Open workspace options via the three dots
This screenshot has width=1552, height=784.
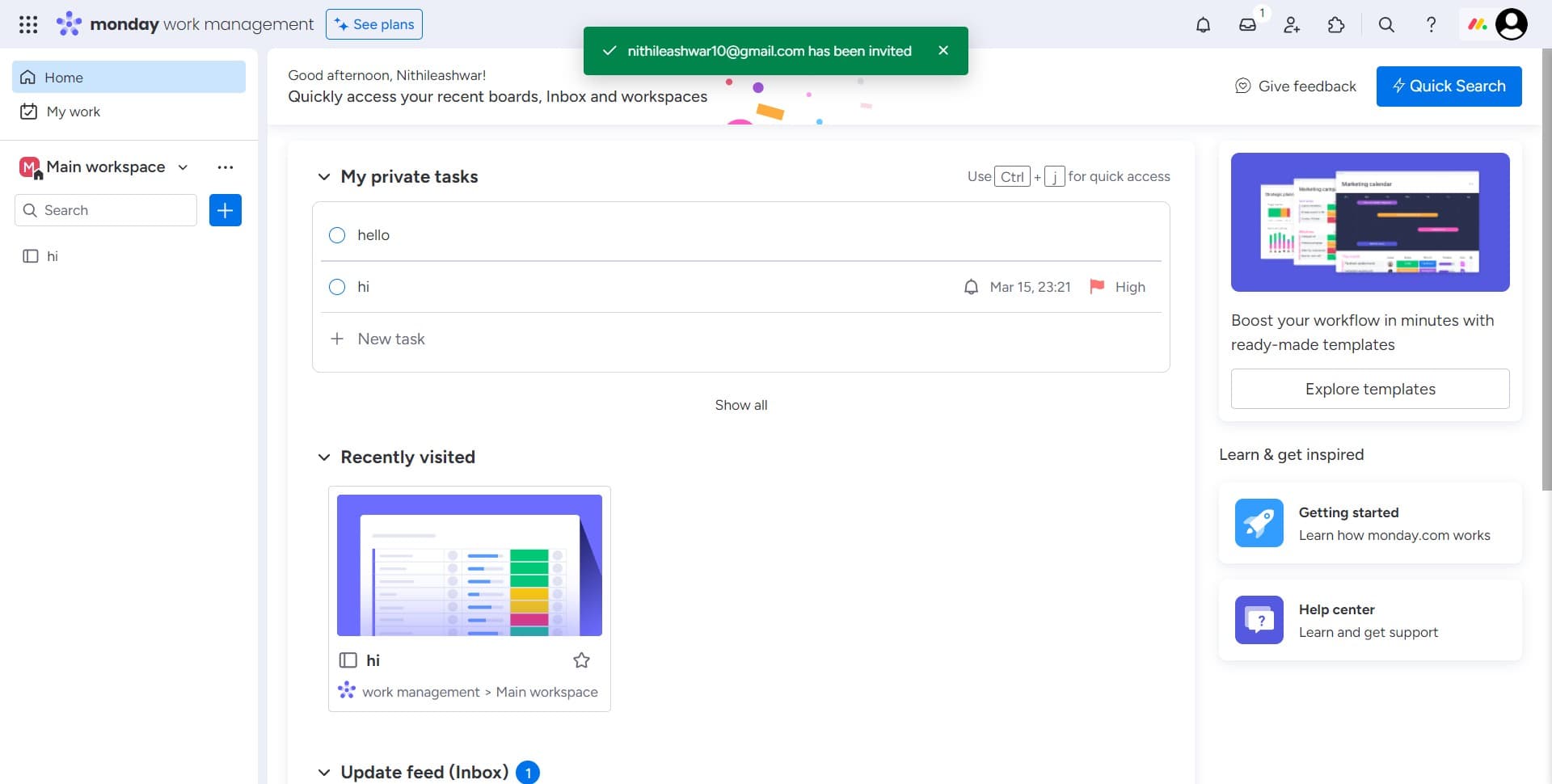pyautogui.click(x=225, y=167)
